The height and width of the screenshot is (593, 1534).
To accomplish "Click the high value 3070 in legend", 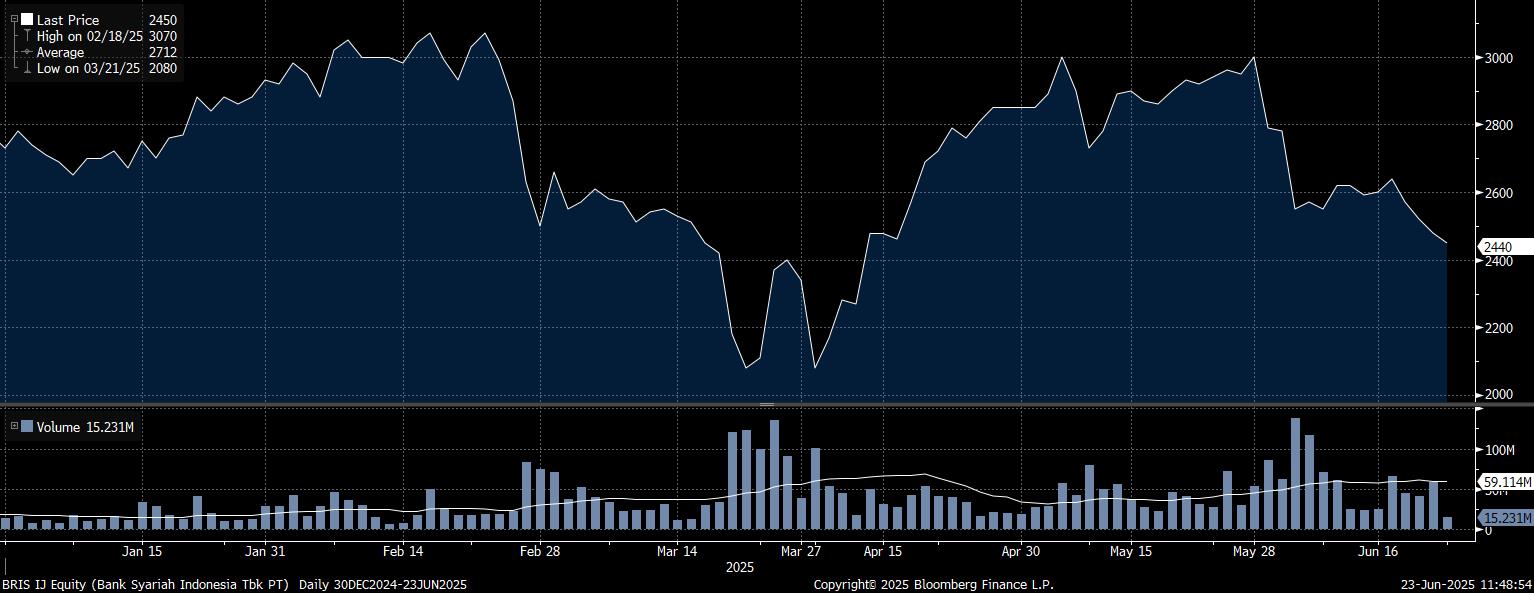I will tap(162, 36).
